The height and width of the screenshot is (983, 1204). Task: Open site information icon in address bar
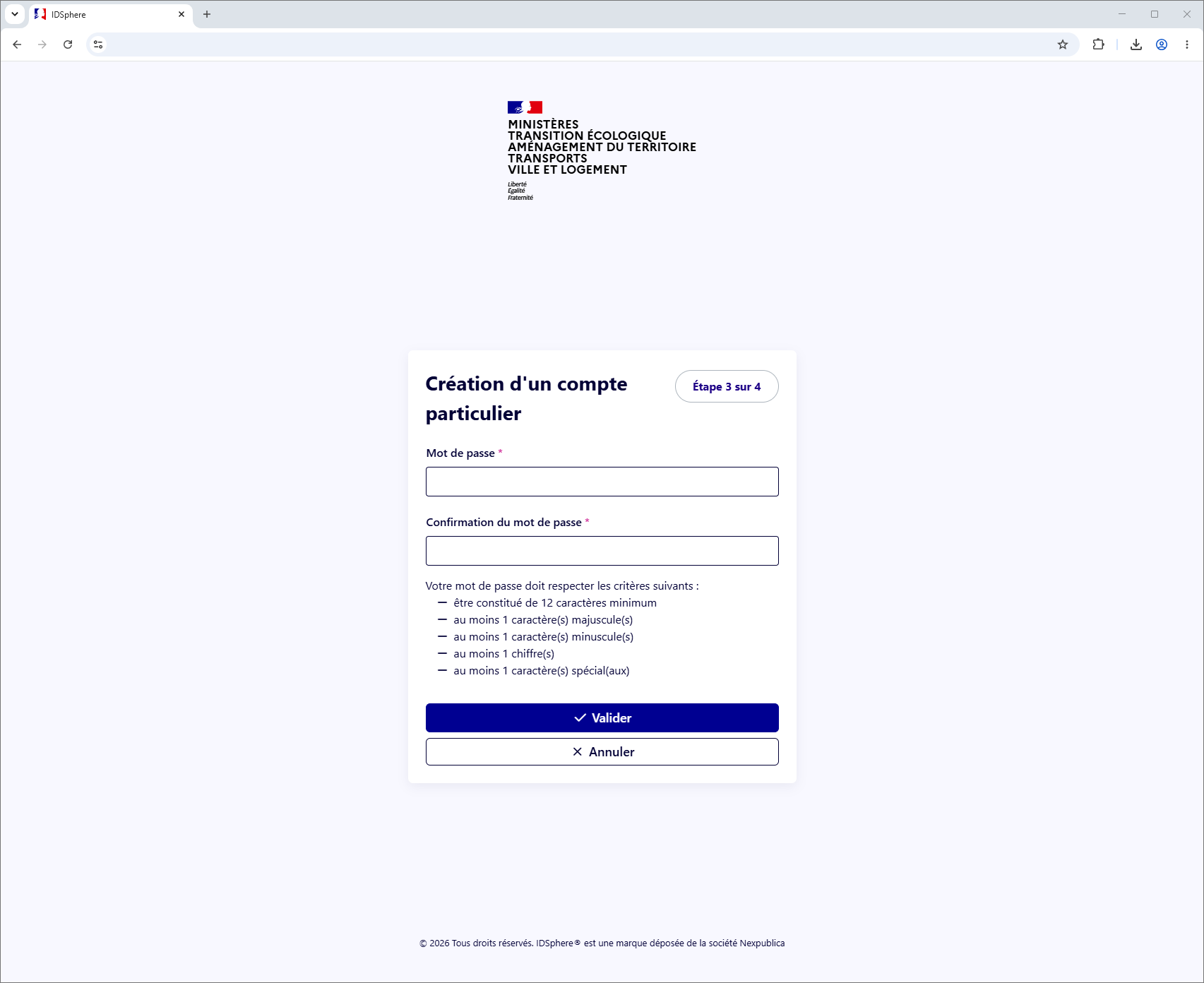coord(98,44)
